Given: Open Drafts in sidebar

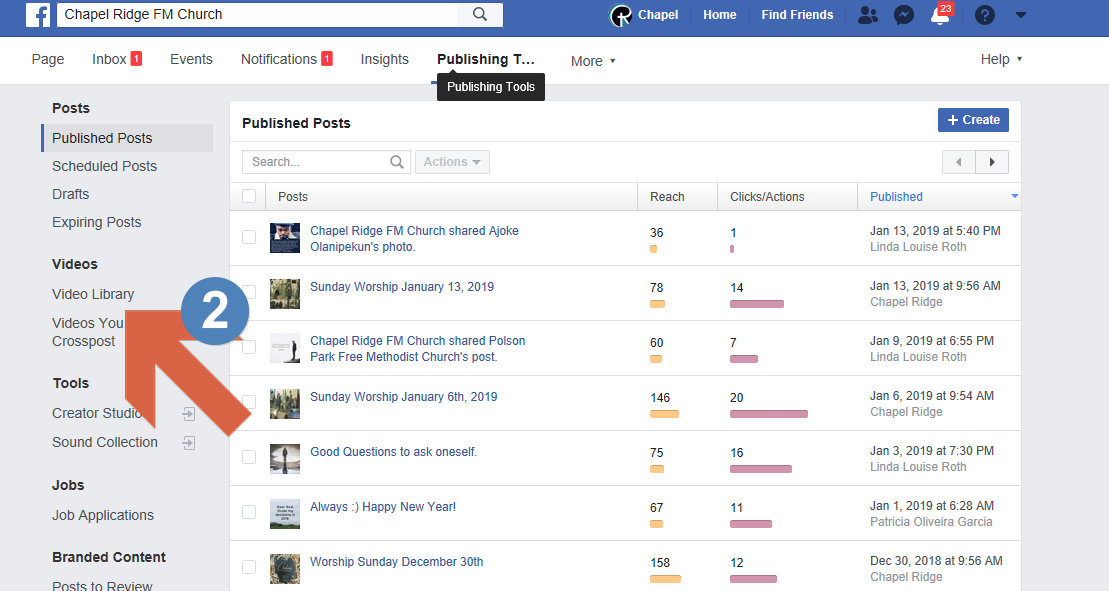Looking at the screenshot, I should pyautogui.click(x=71, y=194).
